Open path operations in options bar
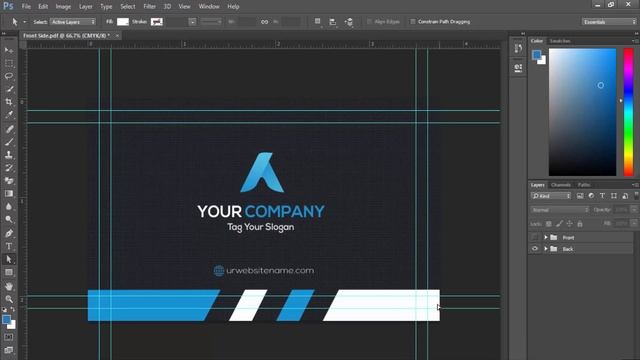This screenshot has width=640, height=360. (318, 22)
